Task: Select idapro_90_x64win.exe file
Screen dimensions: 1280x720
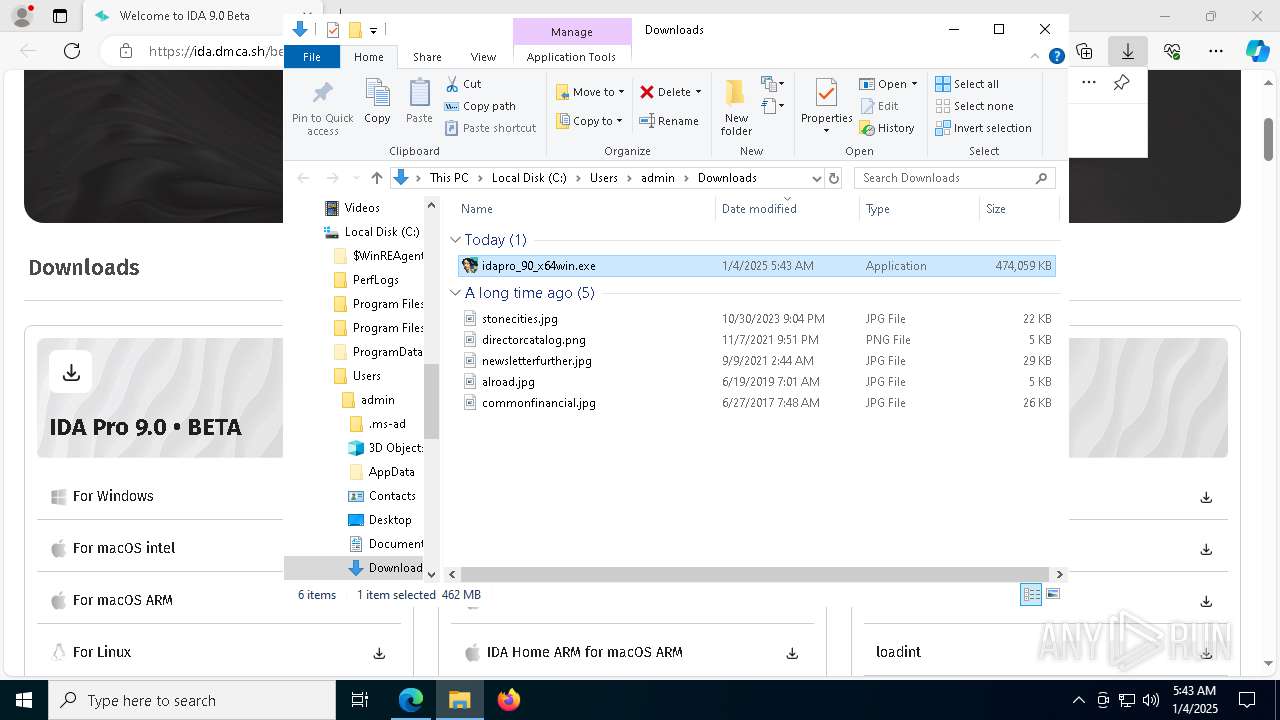Action: [756, 266]
